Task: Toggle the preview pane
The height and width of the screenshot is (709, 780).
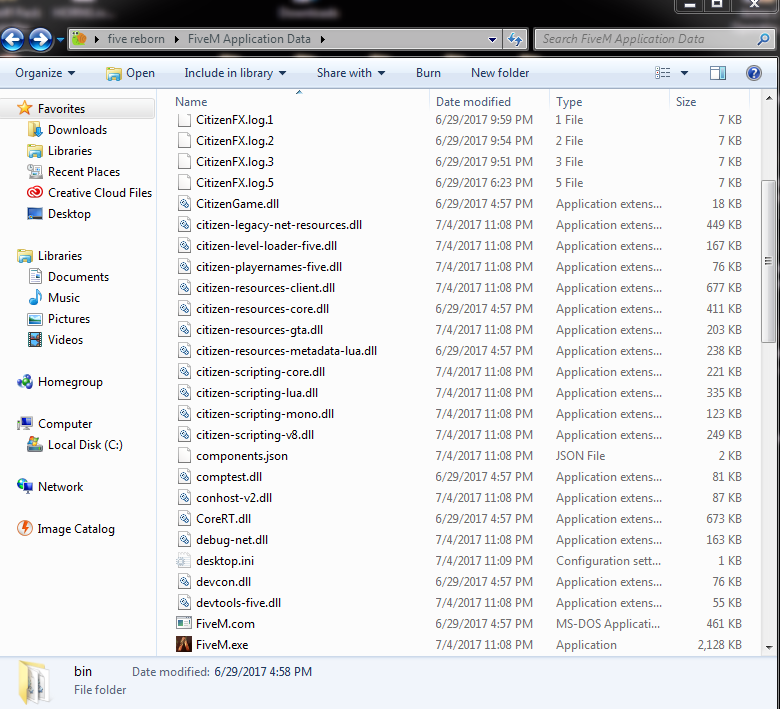Action: click(718, 73)
